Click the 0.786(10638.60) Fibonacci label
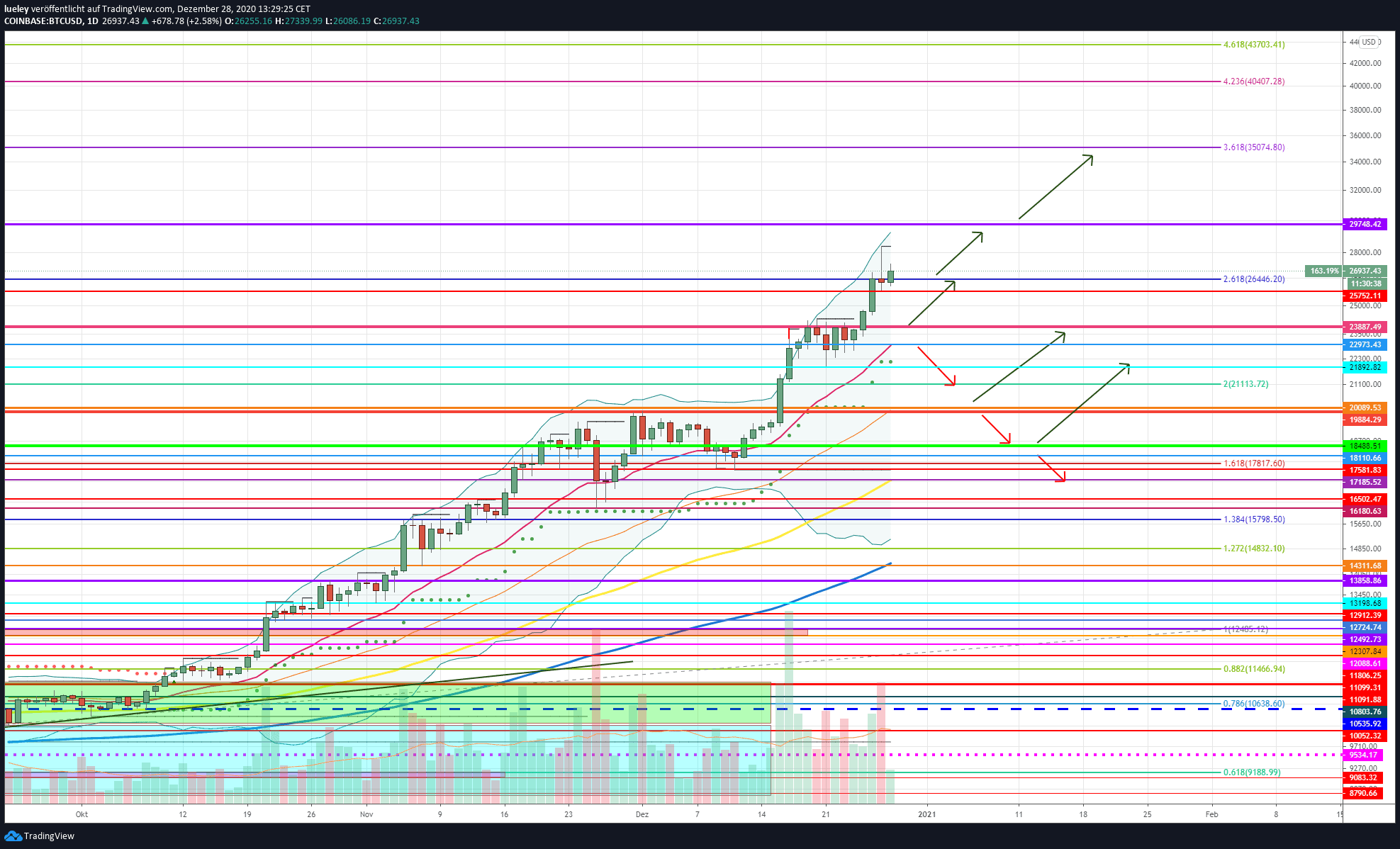The image size is (1400, 849). 1253,704
